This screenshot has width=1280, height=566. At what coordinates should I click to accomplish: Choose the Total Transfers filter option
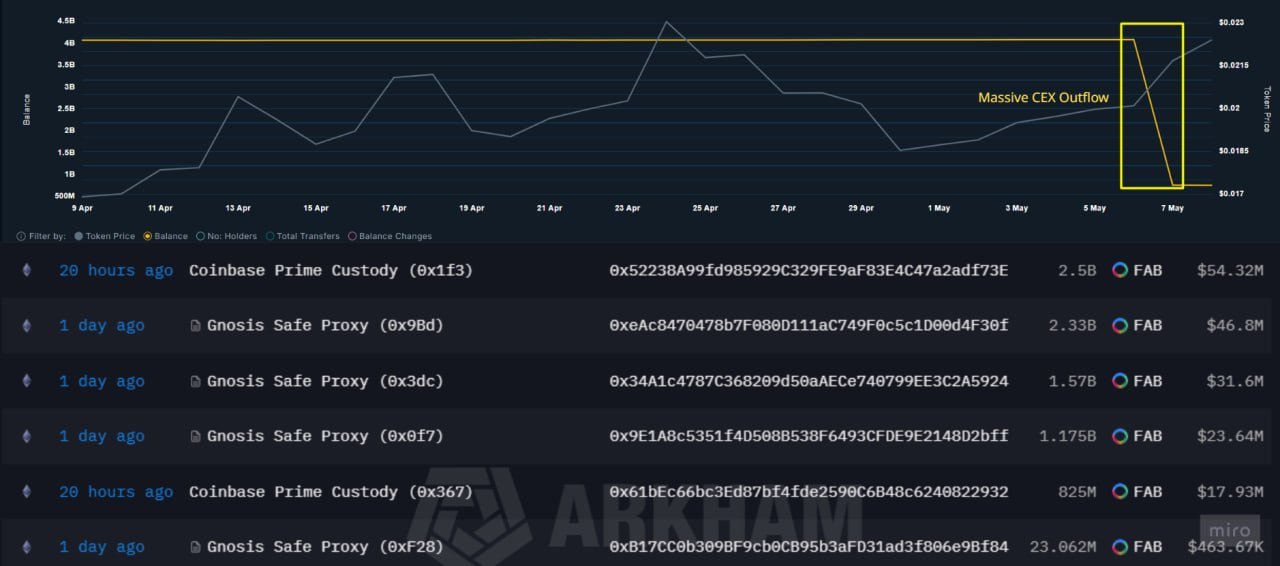tap(270, 237)
